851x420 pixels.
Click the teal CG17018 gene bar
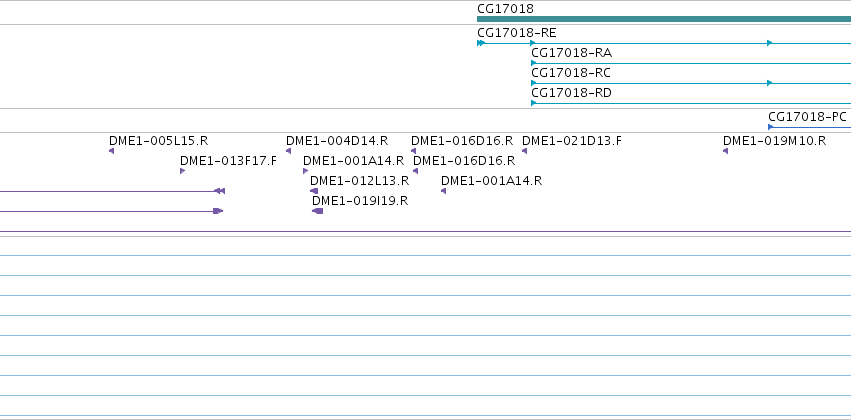pos(664,19)
